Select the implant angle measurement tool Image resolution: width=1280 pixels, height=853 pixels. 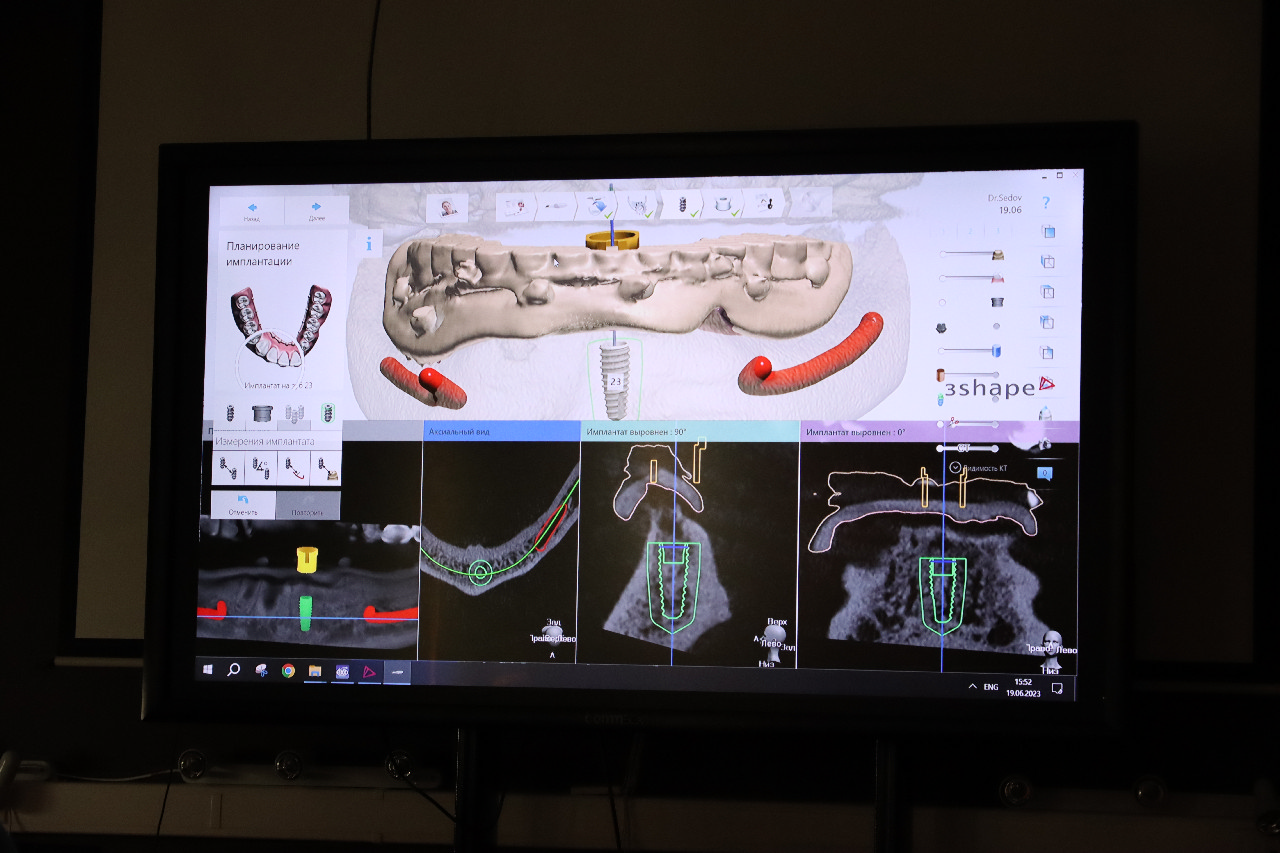pos(260,466)
